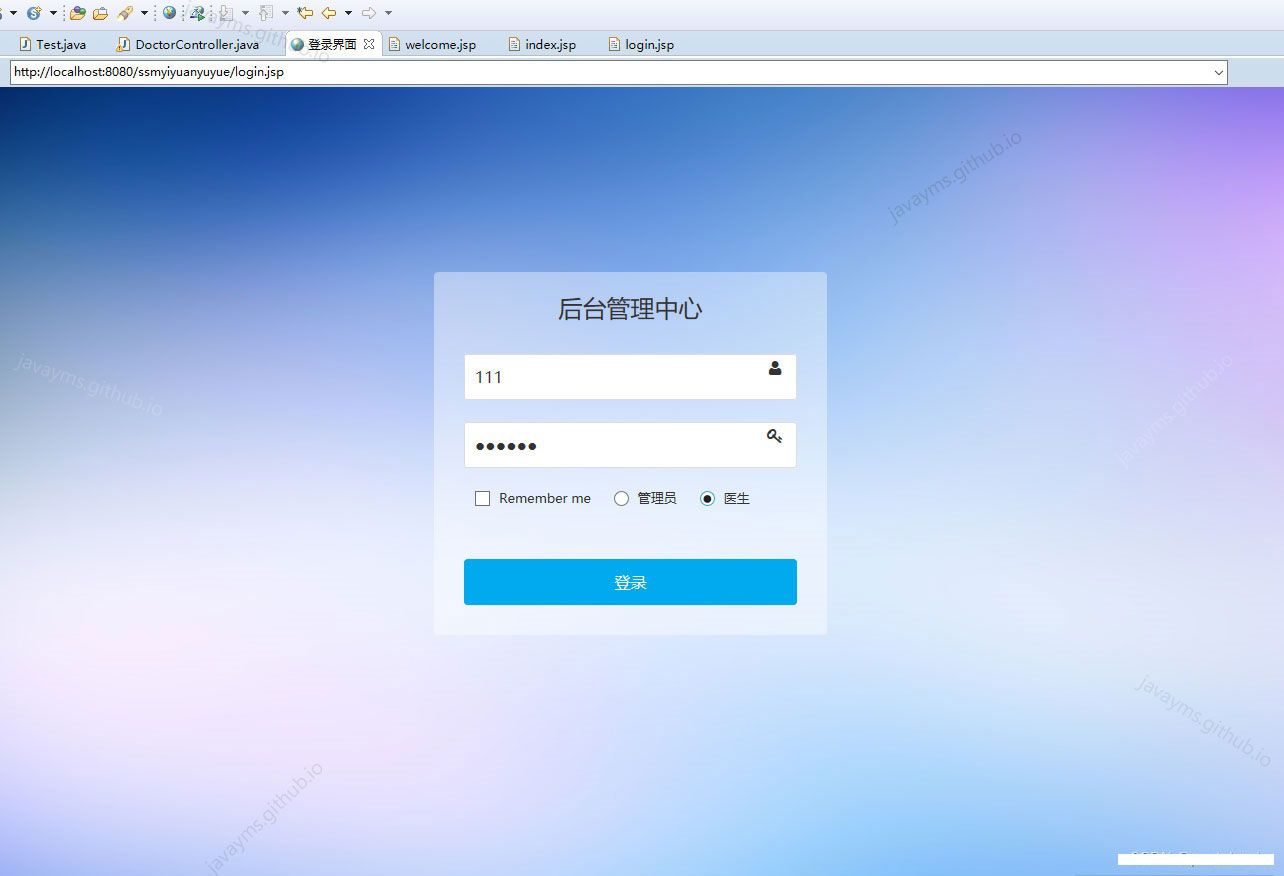
Task: Click the username person icon in login form
Action: point(775,369)
